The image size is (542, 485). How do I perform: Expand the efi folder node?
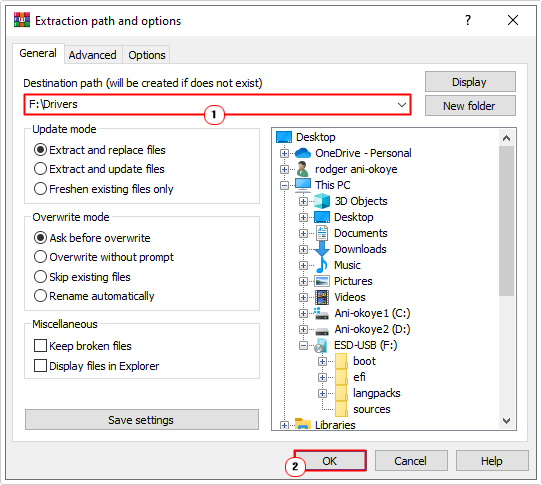click(322, 377)
